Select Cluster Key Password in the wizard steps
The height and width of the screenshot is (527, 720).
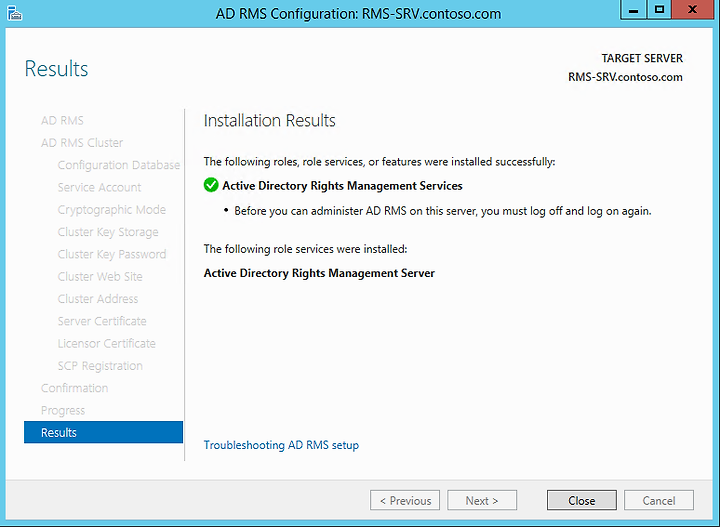pyautogui.click(x=112, y=254)
